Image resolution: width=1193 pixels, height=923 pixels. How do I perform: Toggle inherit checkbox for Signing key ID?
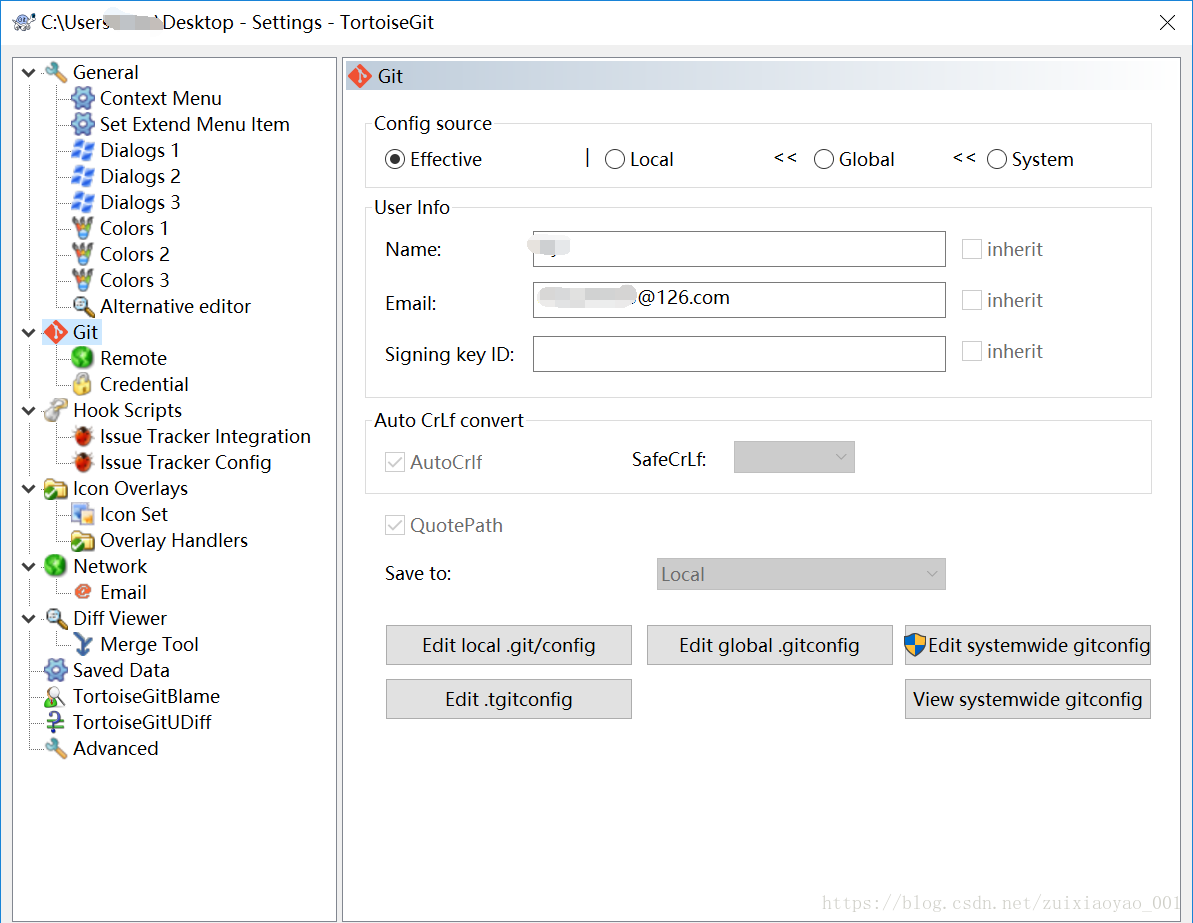tap(972, 351)
